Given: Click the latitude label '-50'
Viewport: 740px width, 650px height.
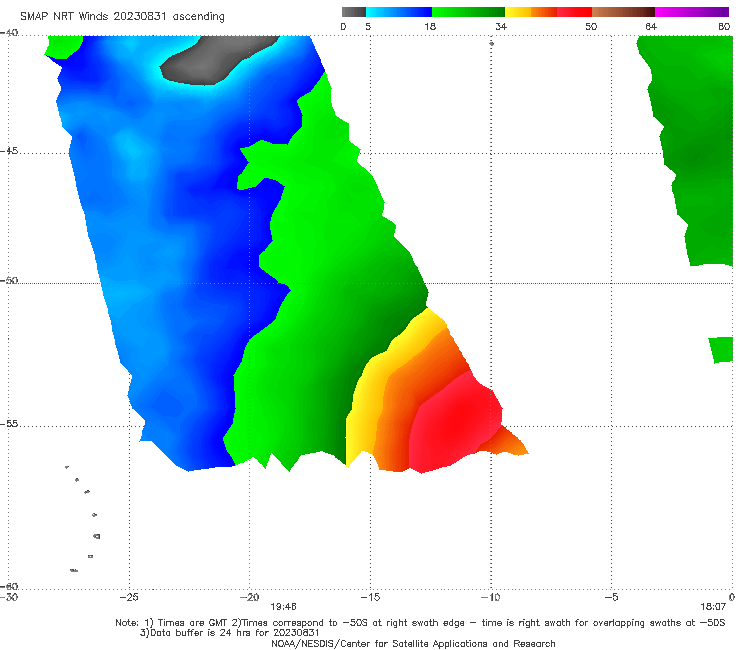Looking at the screenshot, I should [9, 280].
